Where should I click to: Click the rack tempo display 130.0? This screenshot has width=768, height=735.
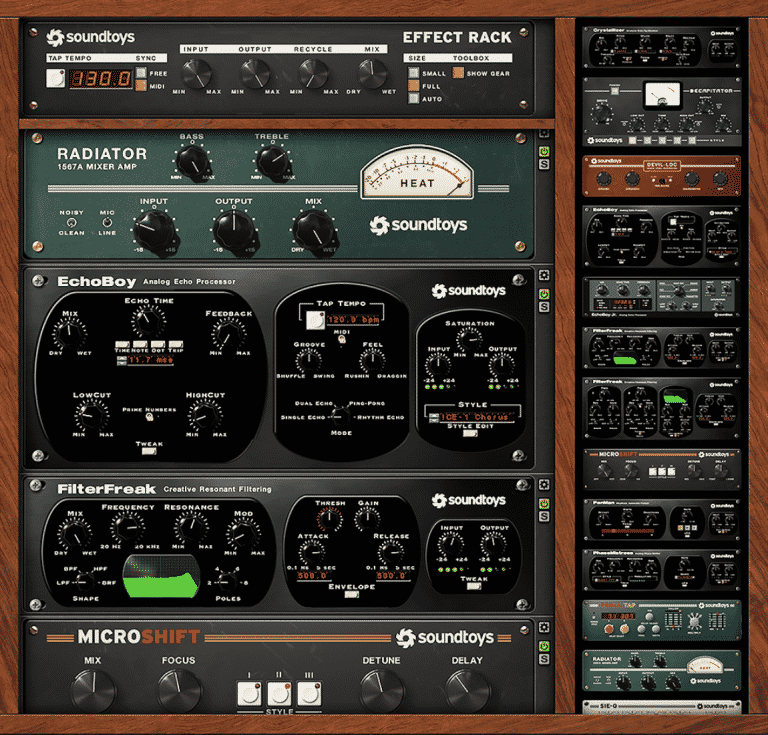pos(101,78)
